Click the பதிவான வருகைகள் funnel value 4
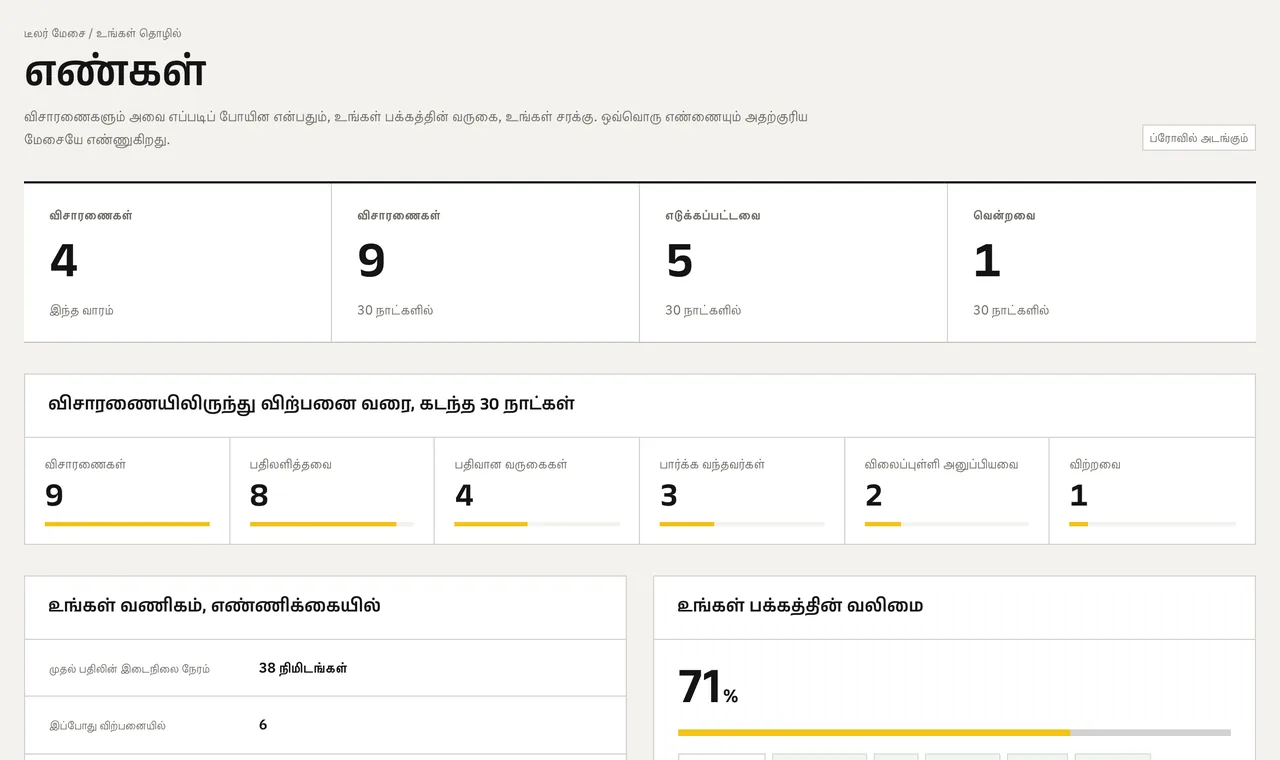Viewport: 1280px width, 760px height. coord(464,495)
